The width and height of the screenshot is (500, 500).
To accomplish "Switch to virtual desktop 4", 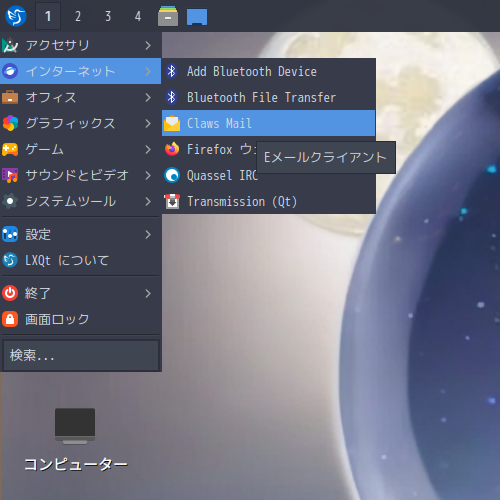I will click(x=138, y=16).
